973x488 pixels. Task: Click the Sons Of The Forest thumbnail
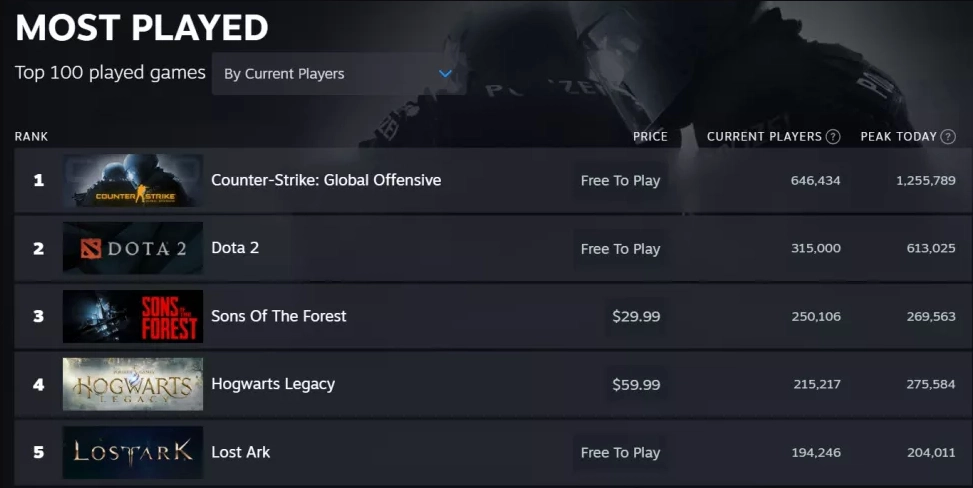coord(133,316)
